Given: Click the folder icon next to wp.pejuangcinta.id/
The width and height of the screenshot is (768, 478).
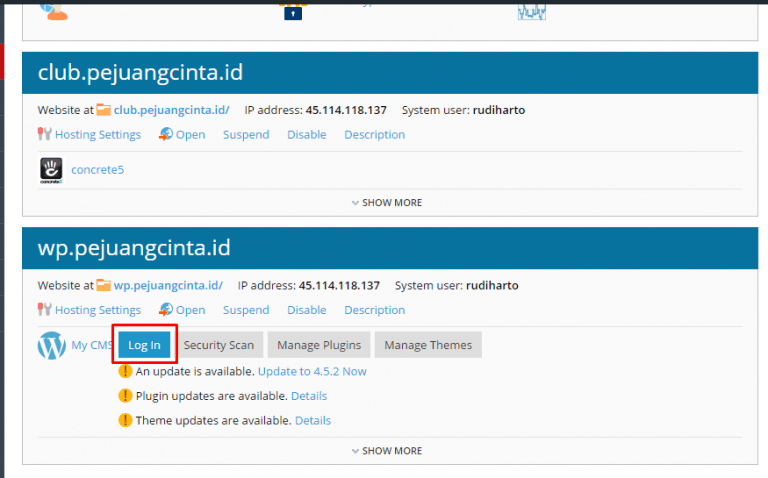Looking at the screenshot, I should click(103, 285).
